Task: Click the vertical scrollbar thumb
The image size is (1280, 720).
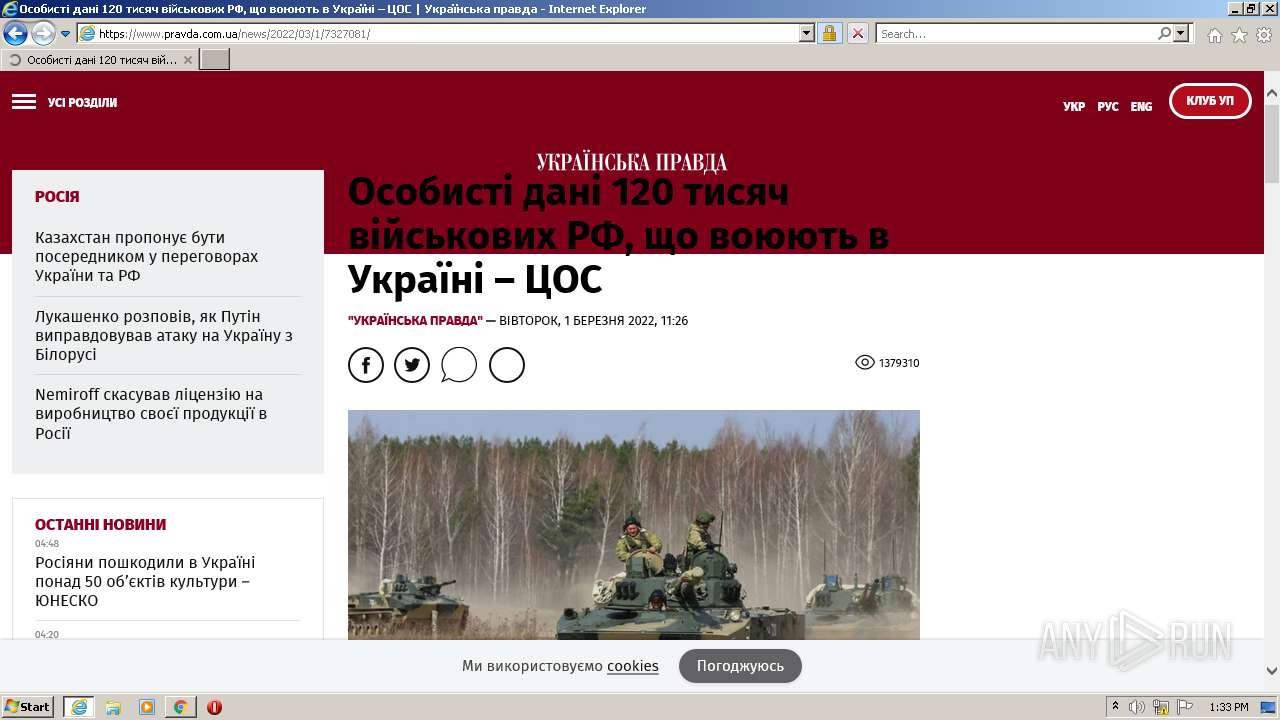Action: pyautogui.click(x=1272, y=142)
